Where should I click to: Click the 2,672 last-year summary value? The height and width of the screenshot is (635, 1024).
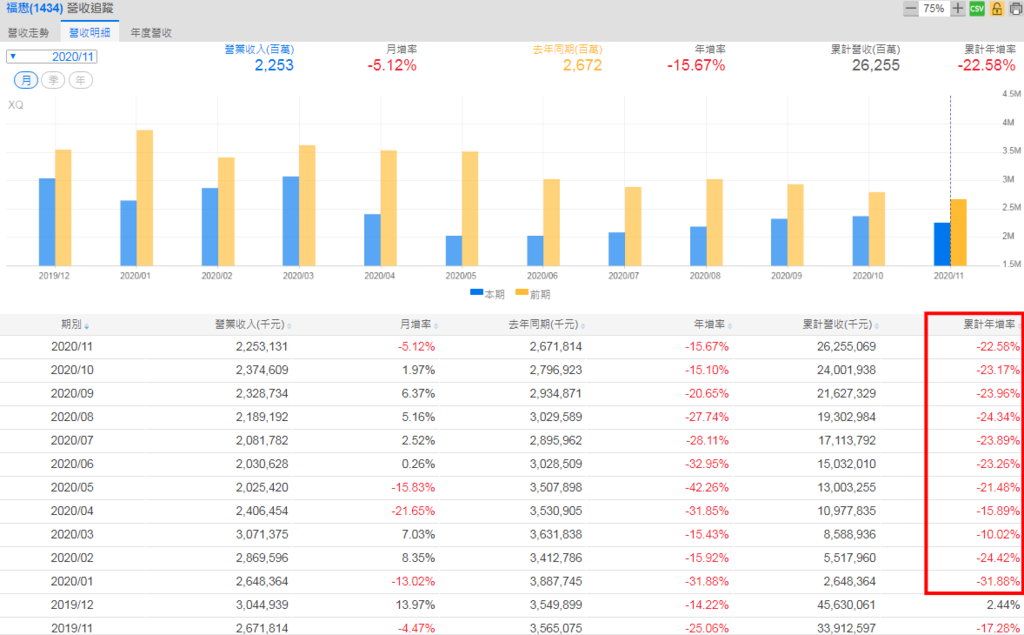583,65
